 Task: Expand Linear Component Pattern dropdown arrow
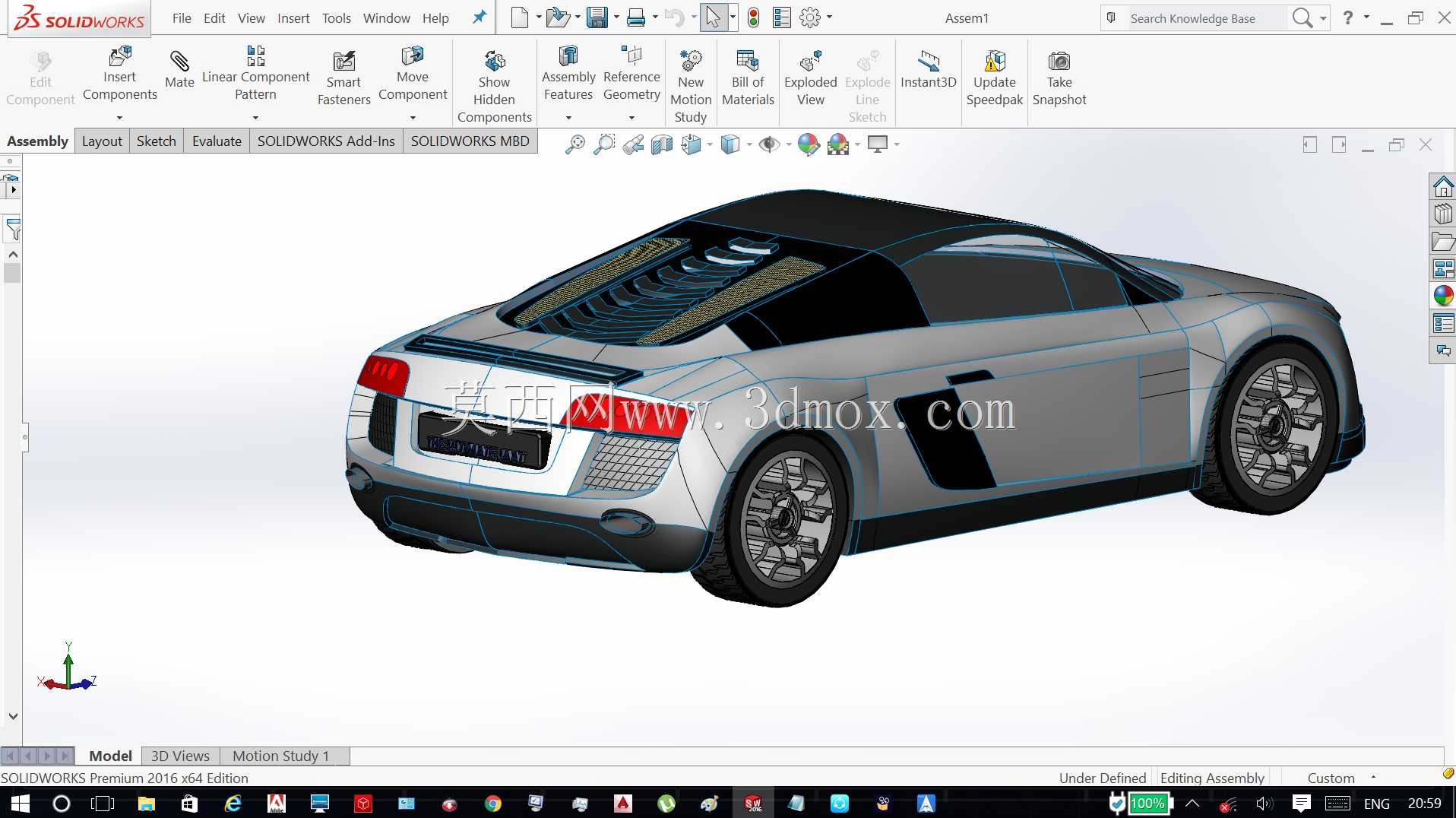[255, 118]
